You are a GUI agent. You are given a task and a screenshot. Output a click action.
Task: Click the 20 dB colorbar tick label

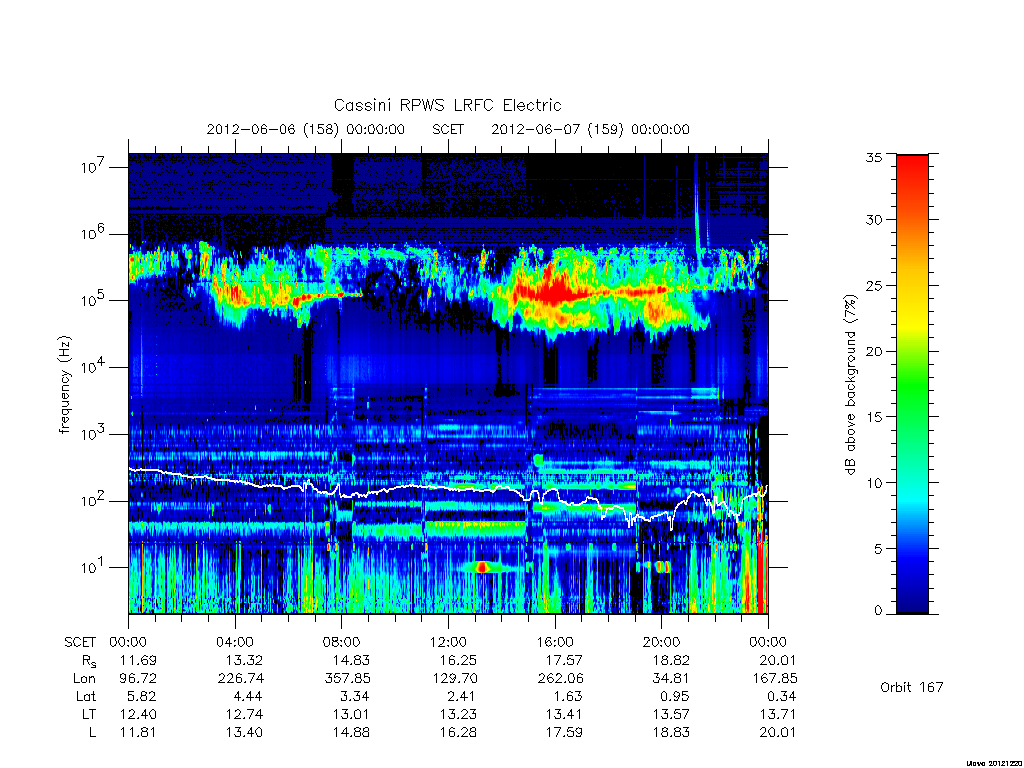point(874,351)
